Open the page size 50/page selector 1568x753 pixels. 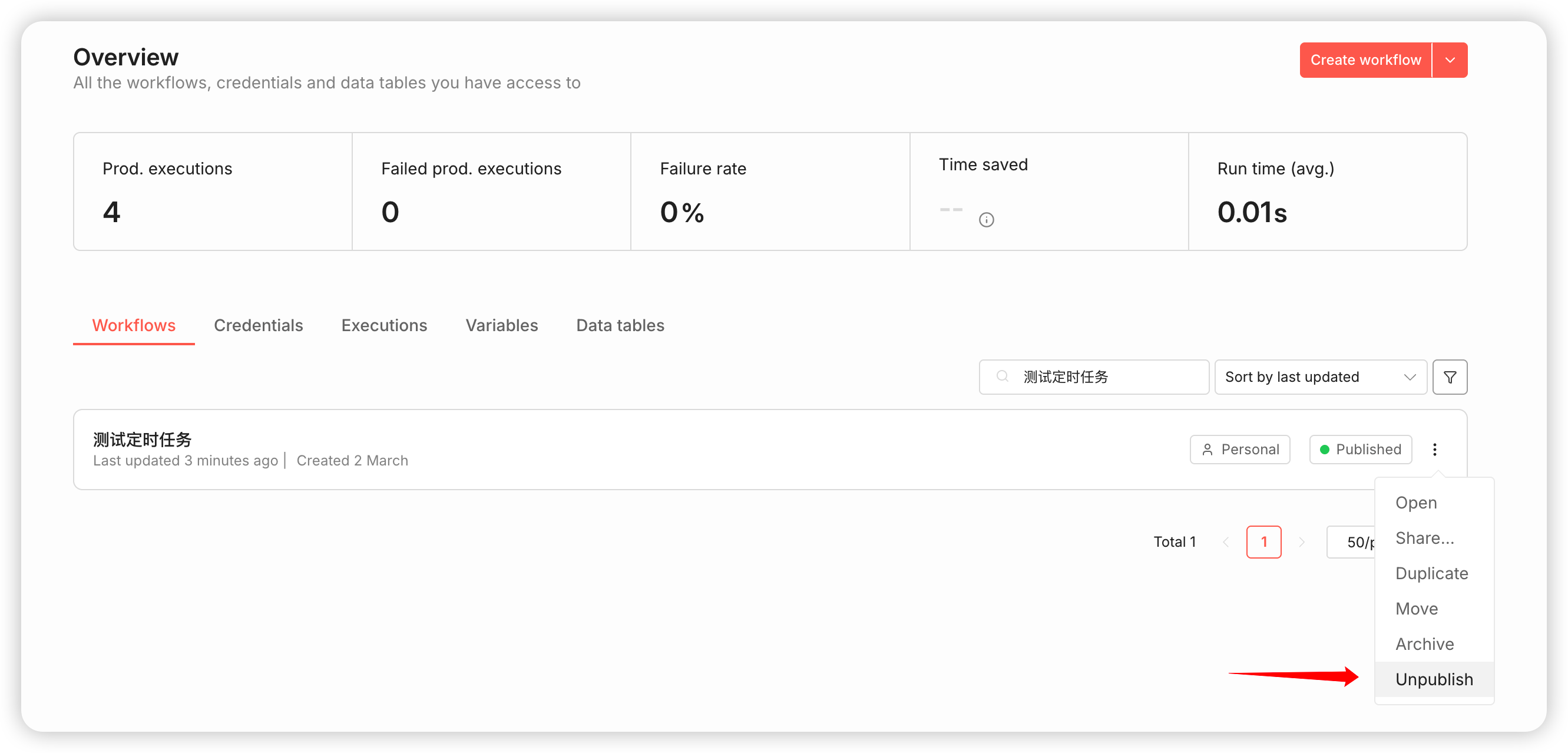pyautogui.click(x=1352, y=541)
